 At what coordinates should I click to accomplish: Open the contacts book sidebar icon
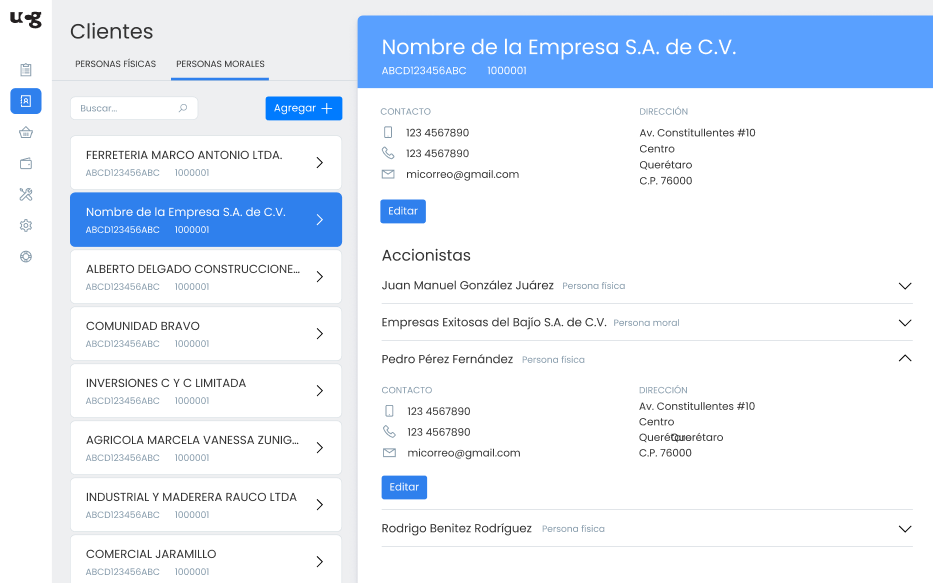point(26,101)
